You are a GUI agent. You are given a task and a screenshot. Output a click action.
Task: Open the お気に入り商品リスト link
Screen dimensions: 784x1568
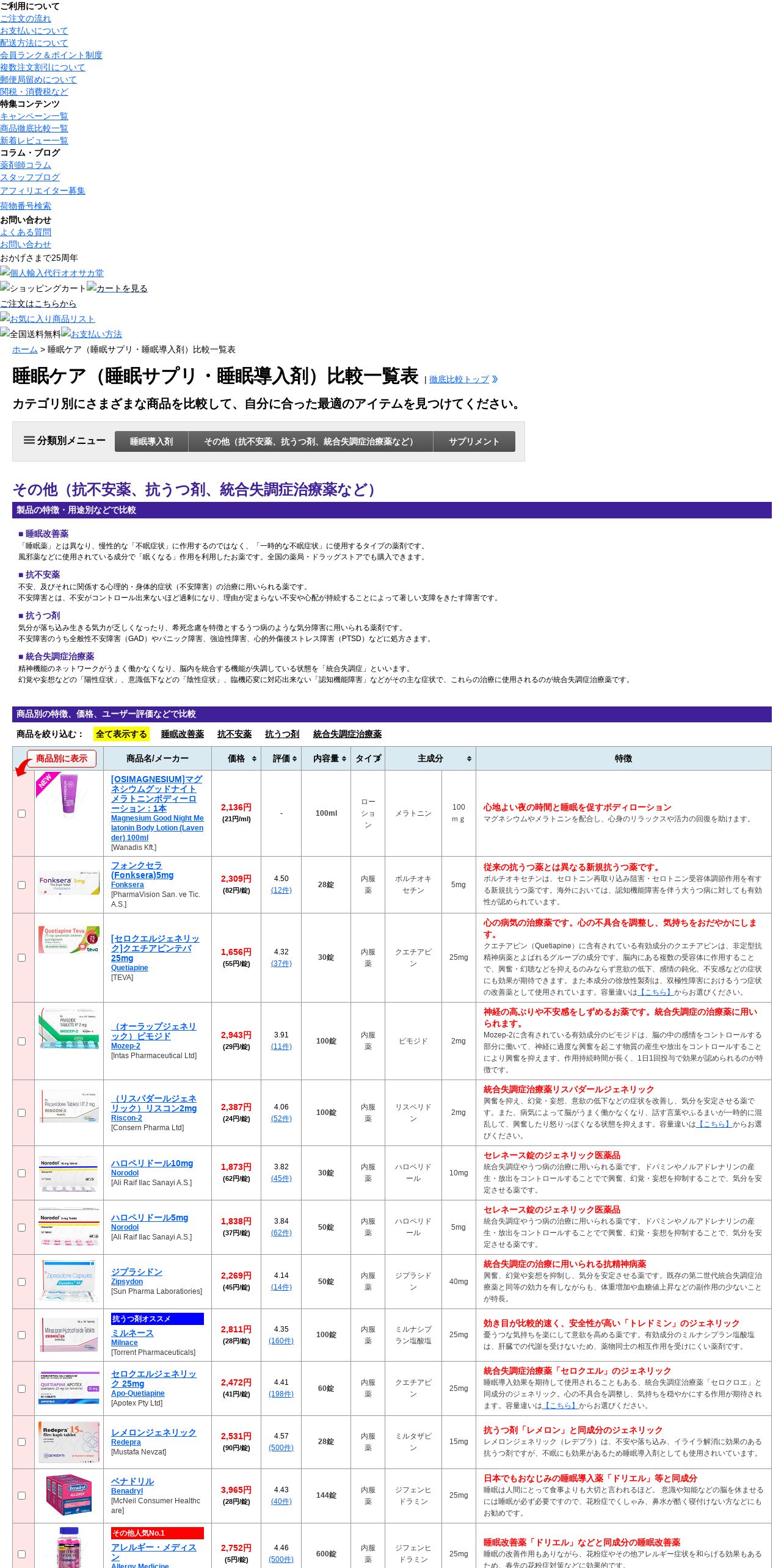click(x=48, y=319)
